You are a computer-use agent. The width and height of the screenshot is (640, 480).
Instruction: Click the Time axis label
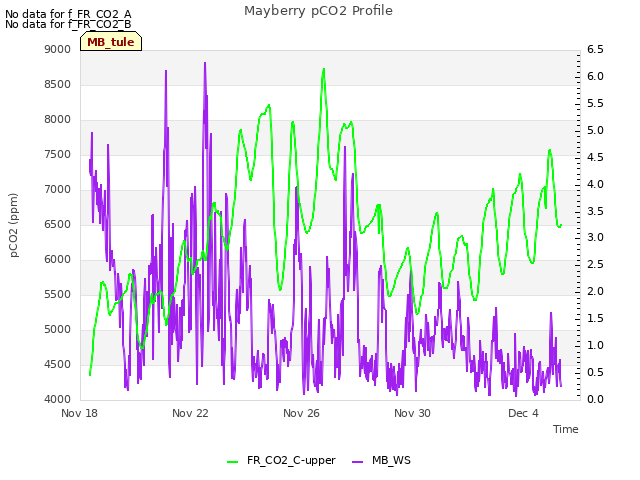(x=566, y=429)
